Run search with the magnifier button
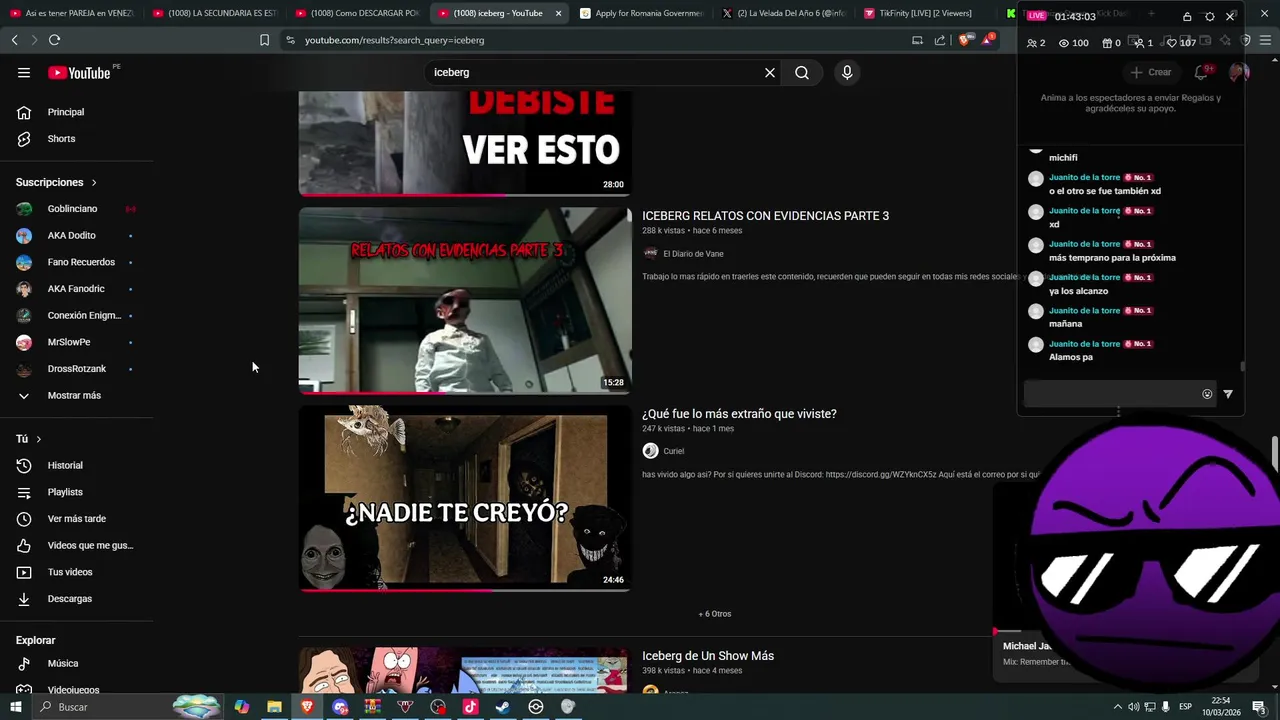The width and height of the screenshot is (1280, 720). pos(802,72)
